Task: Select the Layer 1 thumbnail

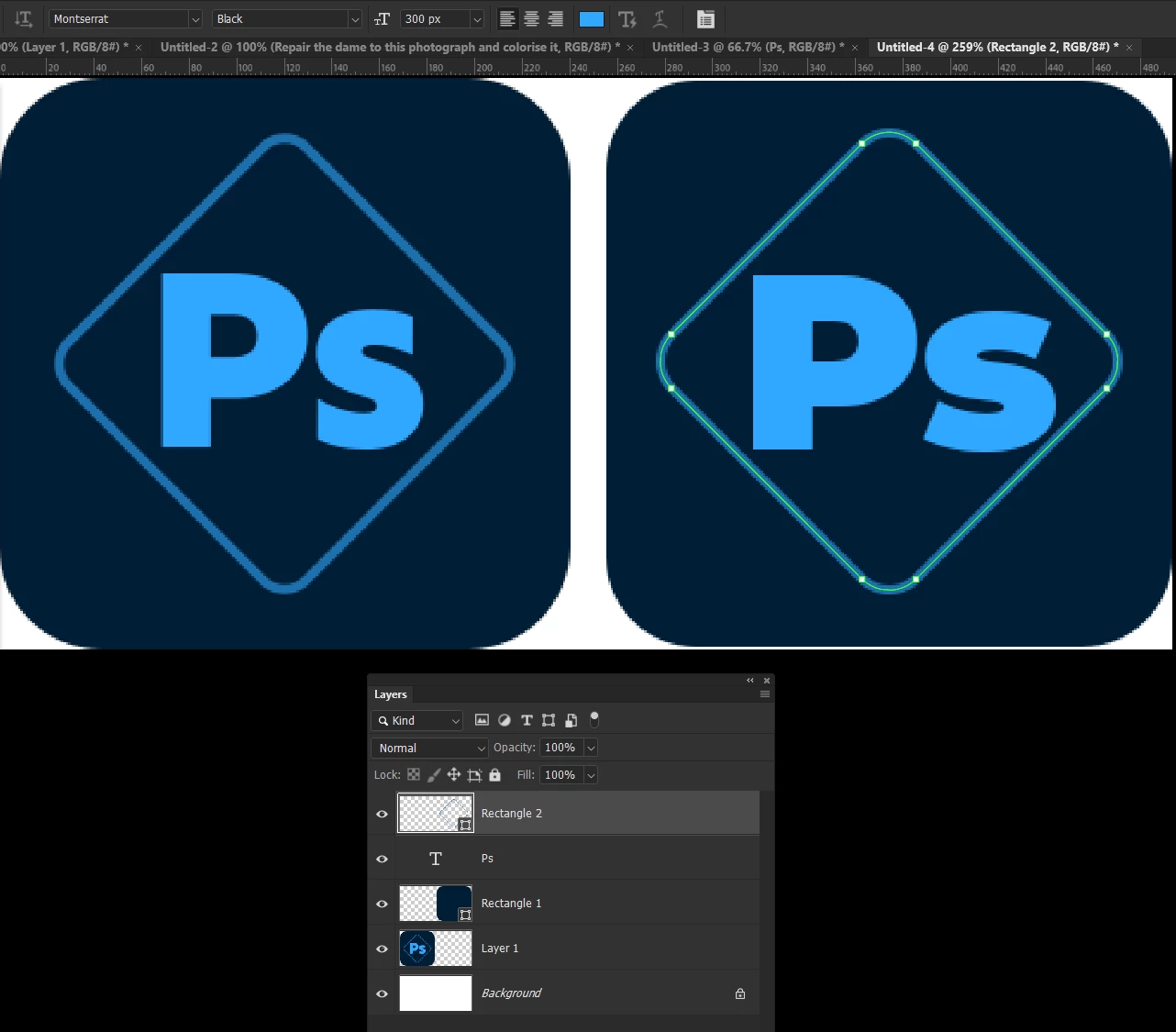Action: pyautogui.click(x=436, y=949)
